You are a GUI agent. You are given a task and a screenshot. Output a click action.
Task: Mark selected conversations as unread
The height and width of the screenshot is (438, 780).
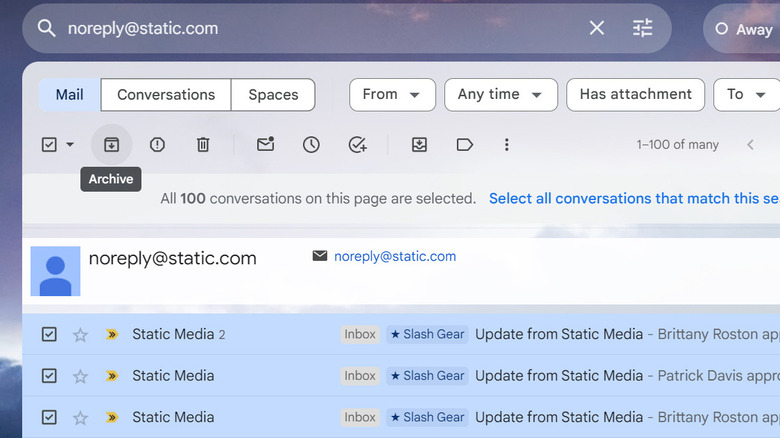click(265, 145)
